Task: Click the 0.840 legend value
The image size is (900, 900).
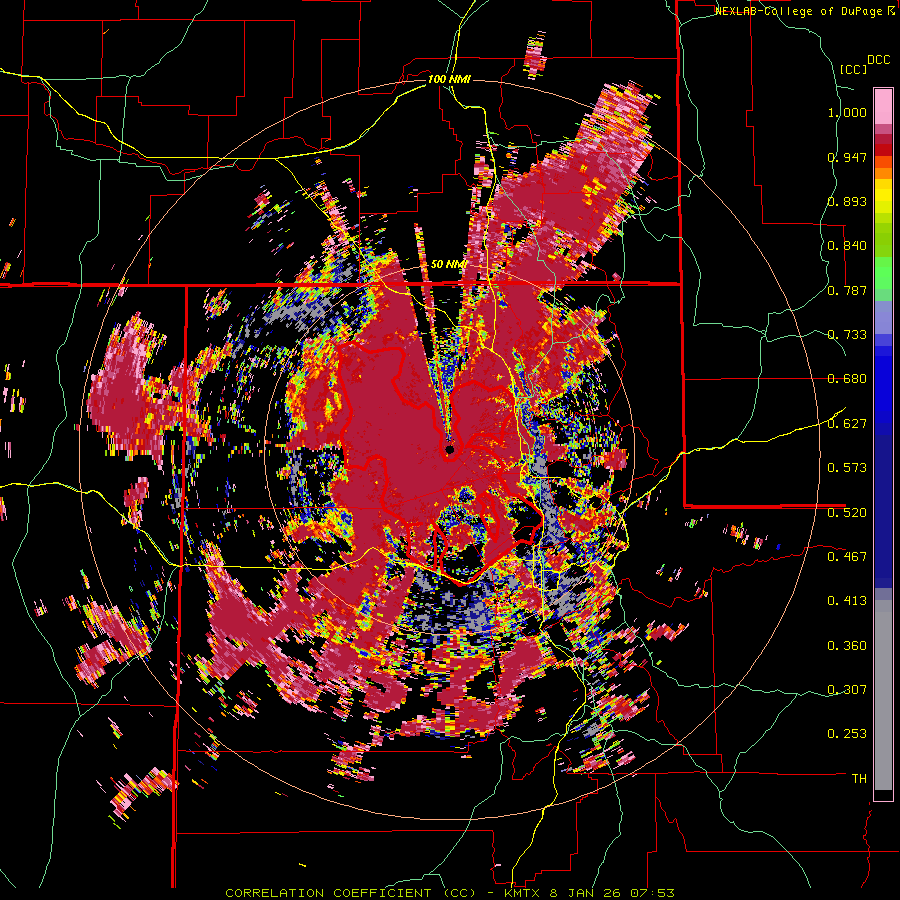Action: point(847,246)
